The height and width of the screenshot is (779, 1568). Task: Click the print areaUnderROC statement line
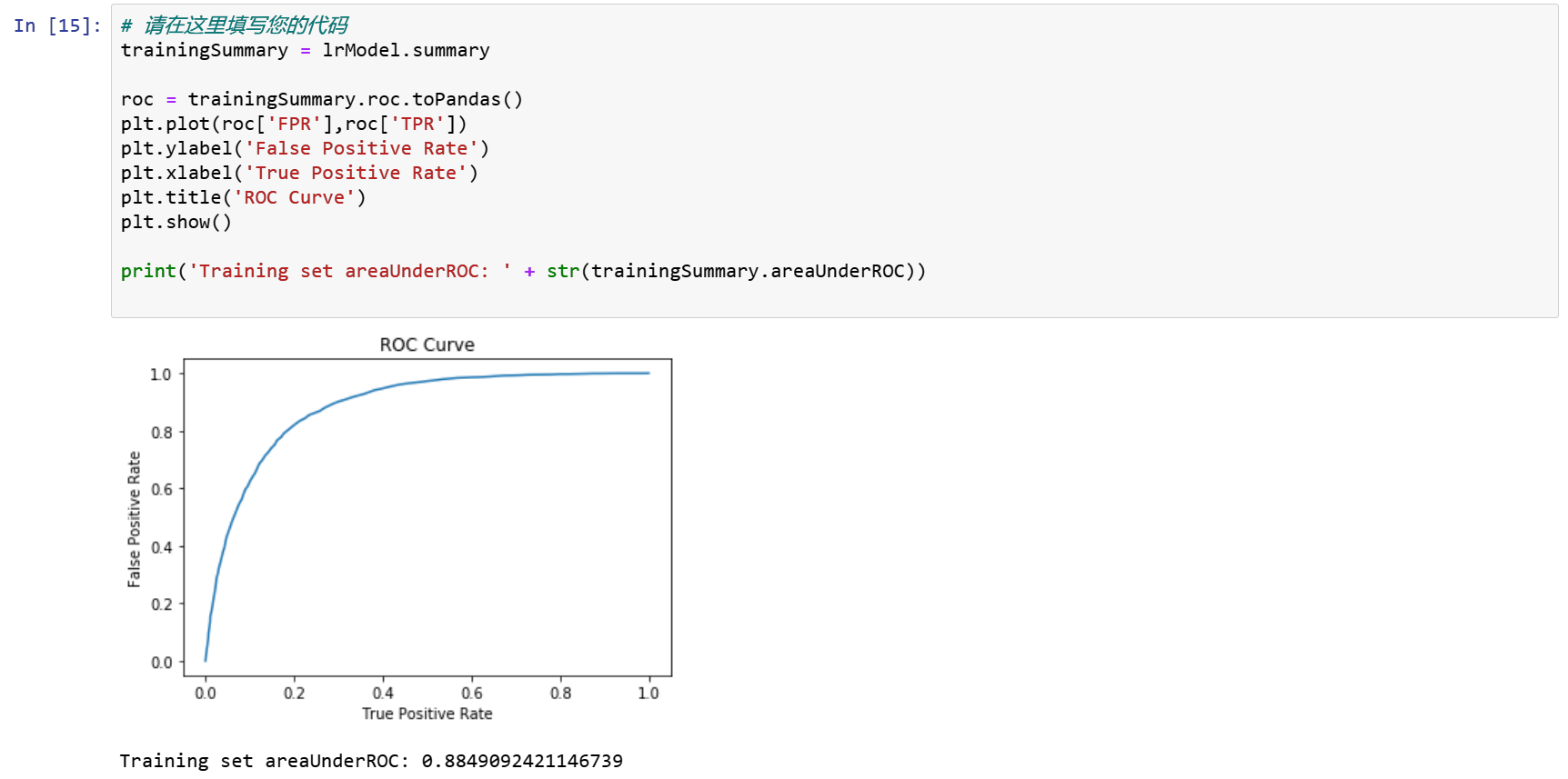[x=523, y=271]
